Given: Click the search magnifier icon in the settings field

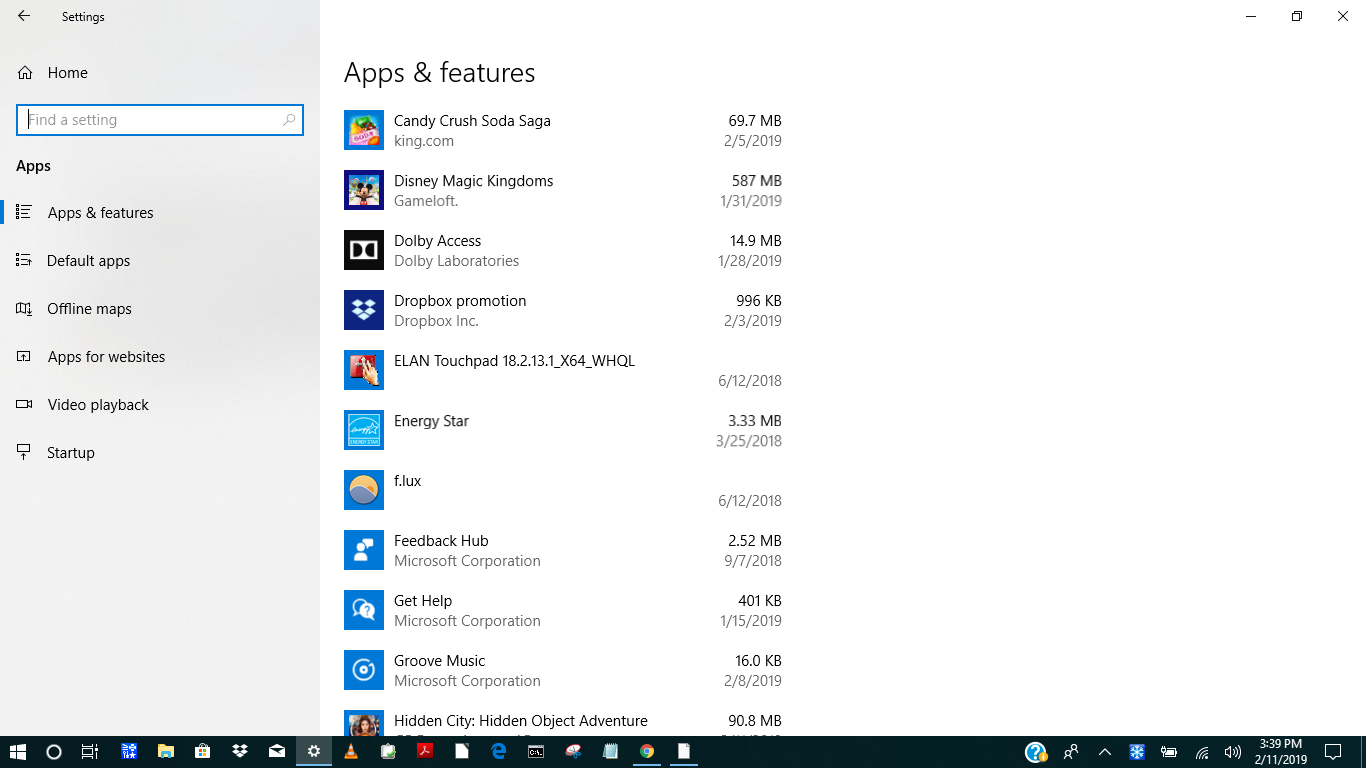Looking at the screenshot, I should [289, 120].
